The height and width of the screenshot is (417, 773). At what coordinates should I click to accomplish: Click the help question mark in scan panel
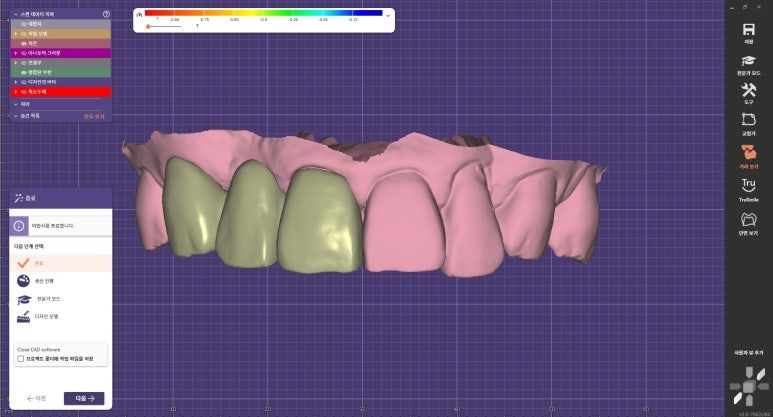106,14
